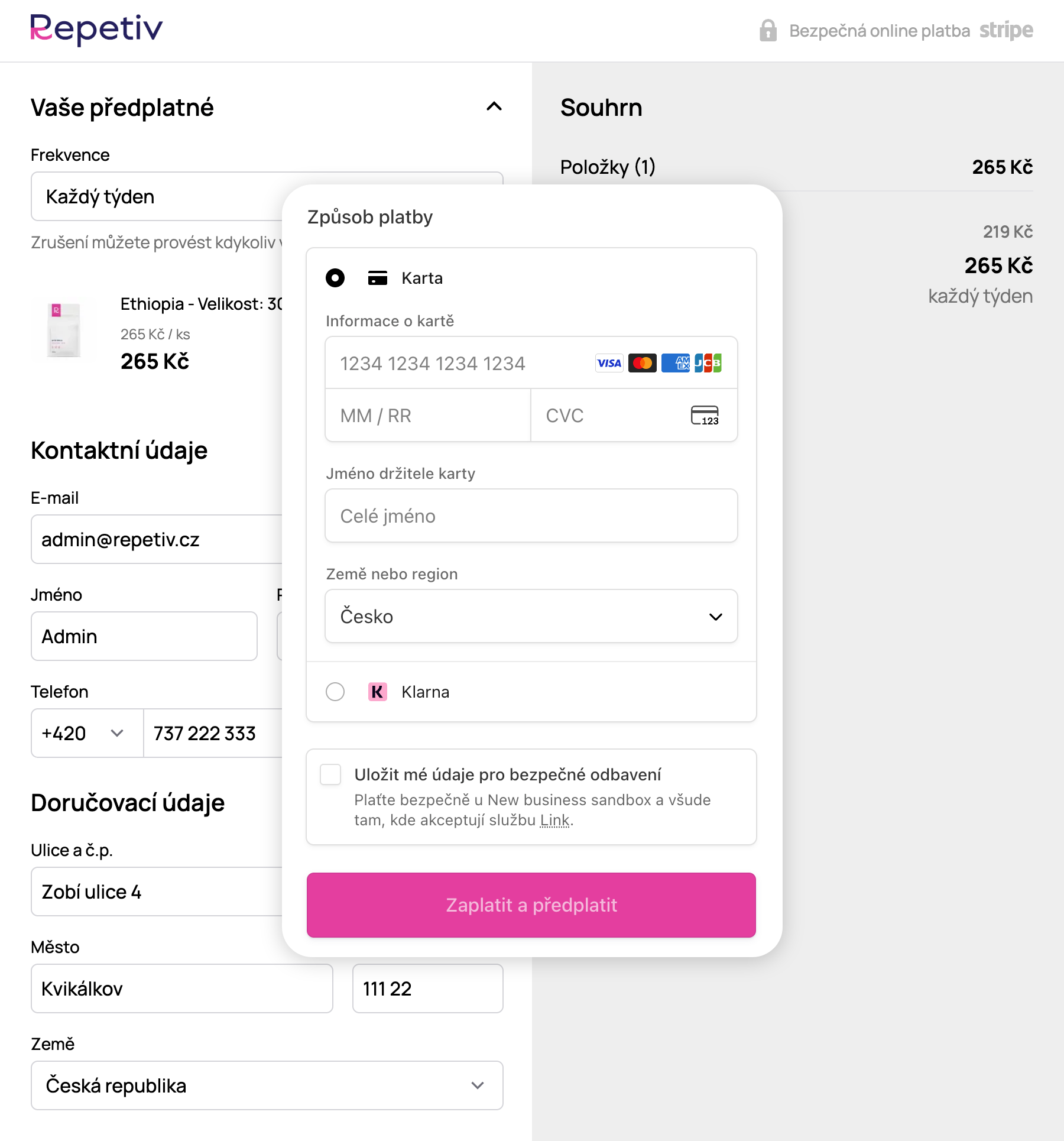Collapse the Vaše předplatné section
The width and height of the screenshot is (1064, 1141).
pyautogui.click(x=494, y=107)
